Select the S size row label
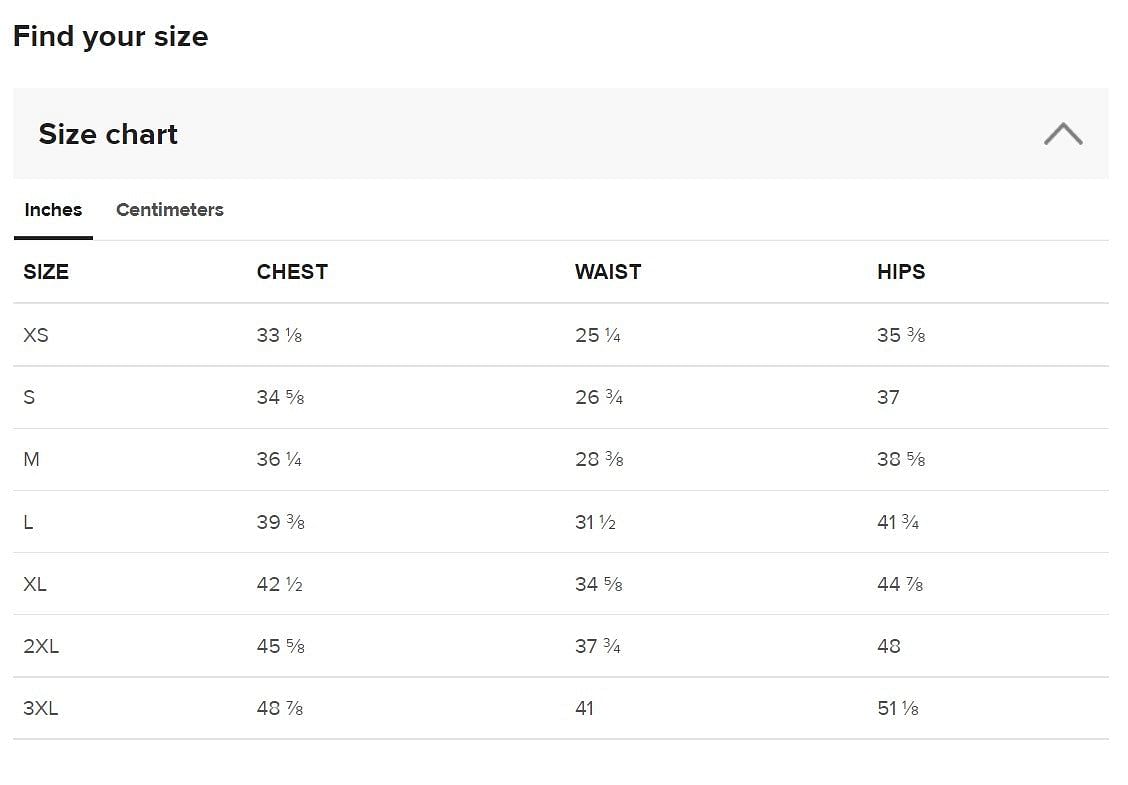 tap(29, 397)
